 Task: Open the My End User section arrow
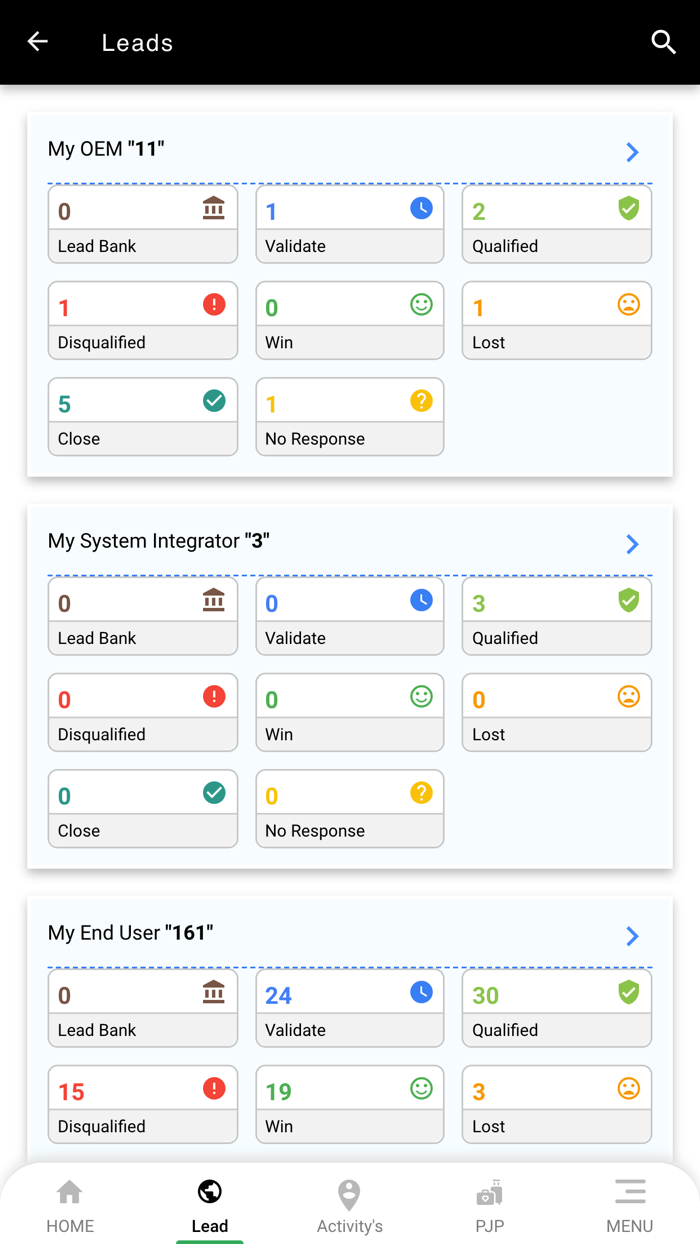click(x=632, y=936)
